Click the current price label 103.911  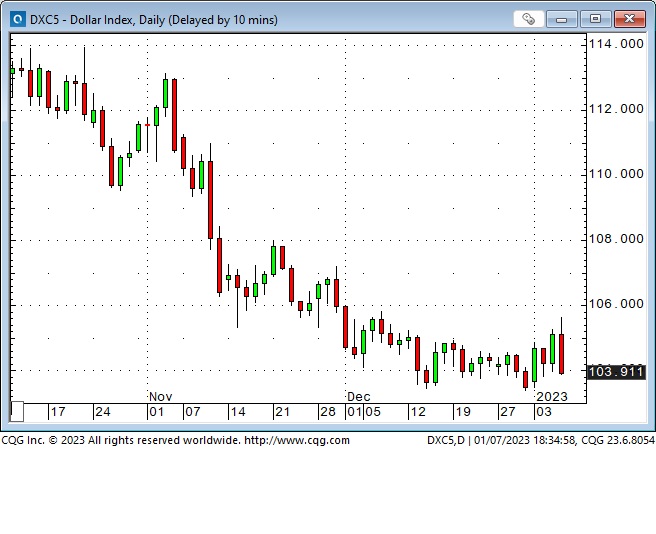616,372
